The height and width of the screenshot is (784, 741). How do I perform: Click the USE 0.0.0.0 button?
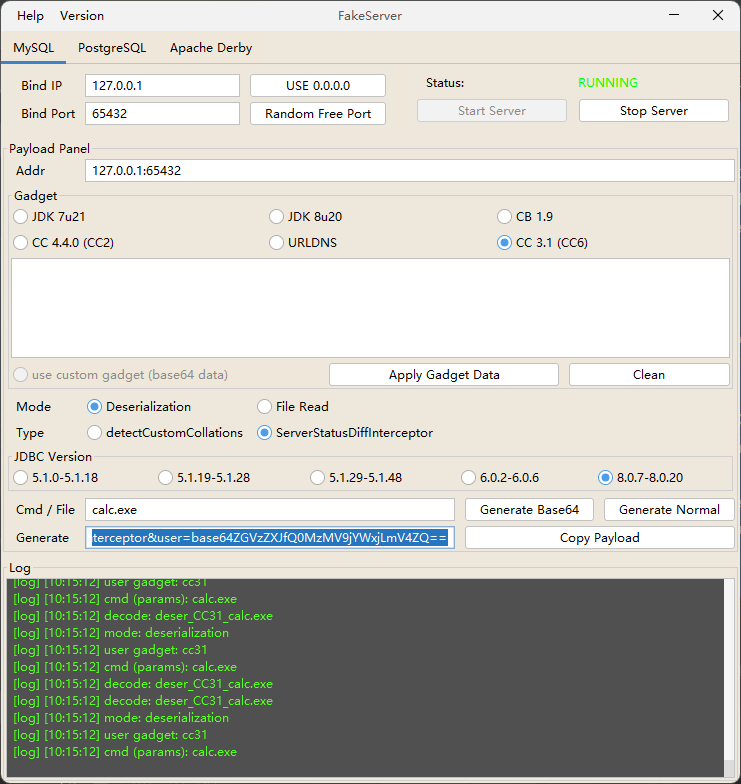[317, 86]
